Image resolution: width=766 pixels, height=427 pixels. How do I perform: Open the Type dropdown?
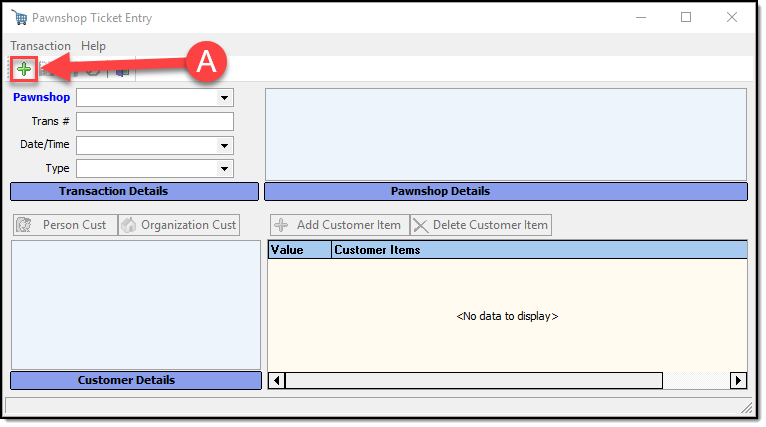[225, 168]
